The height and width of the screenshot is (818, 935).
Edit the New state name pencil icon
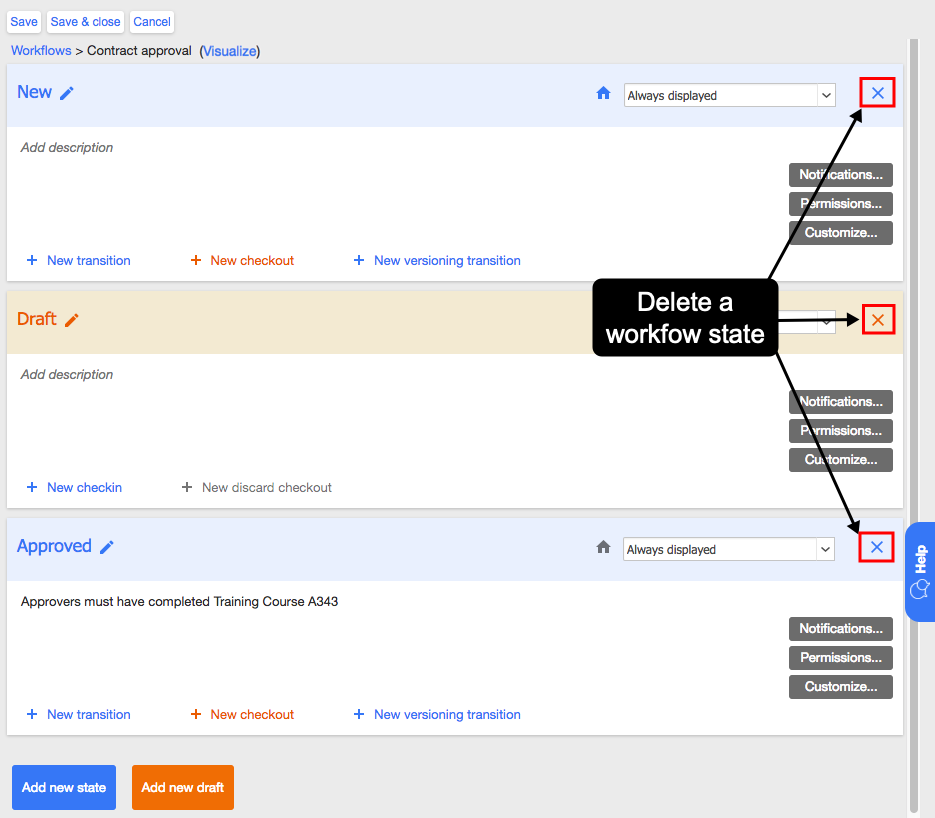(67, 93)
